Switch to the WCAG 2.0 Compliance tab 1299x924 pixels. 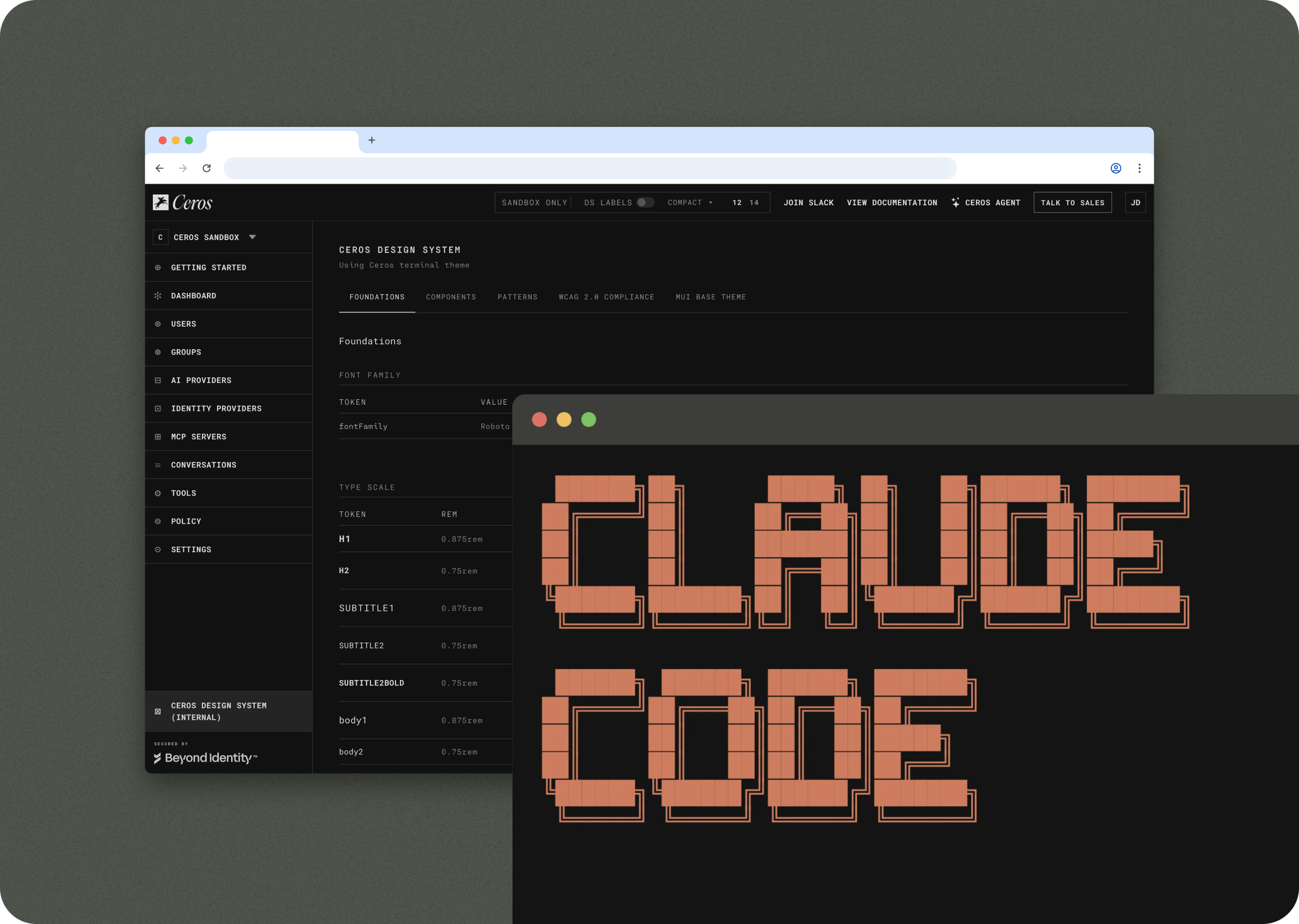[606, 297]
